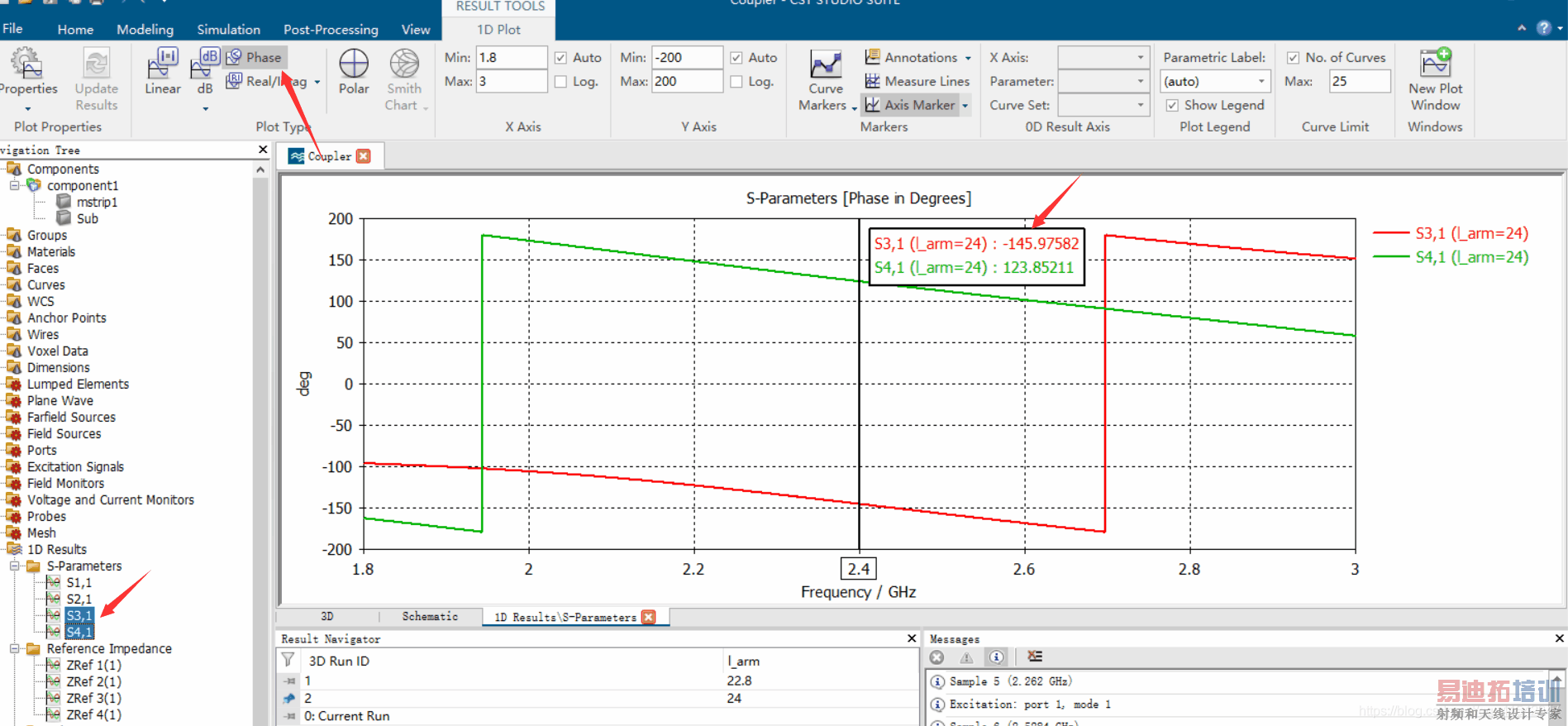Toggle No. of Curves checkbox
The height and width of the screenshot is (726, 1568).
coord(1293,58)
